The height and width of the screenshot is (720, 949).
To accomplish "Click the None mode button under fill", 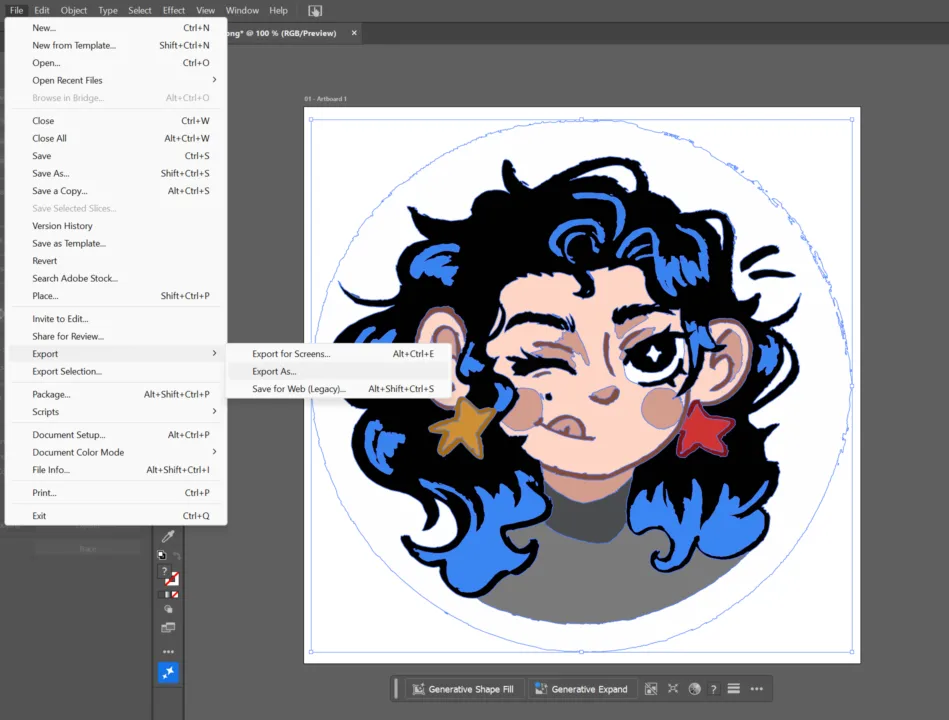I will [175, 595].
